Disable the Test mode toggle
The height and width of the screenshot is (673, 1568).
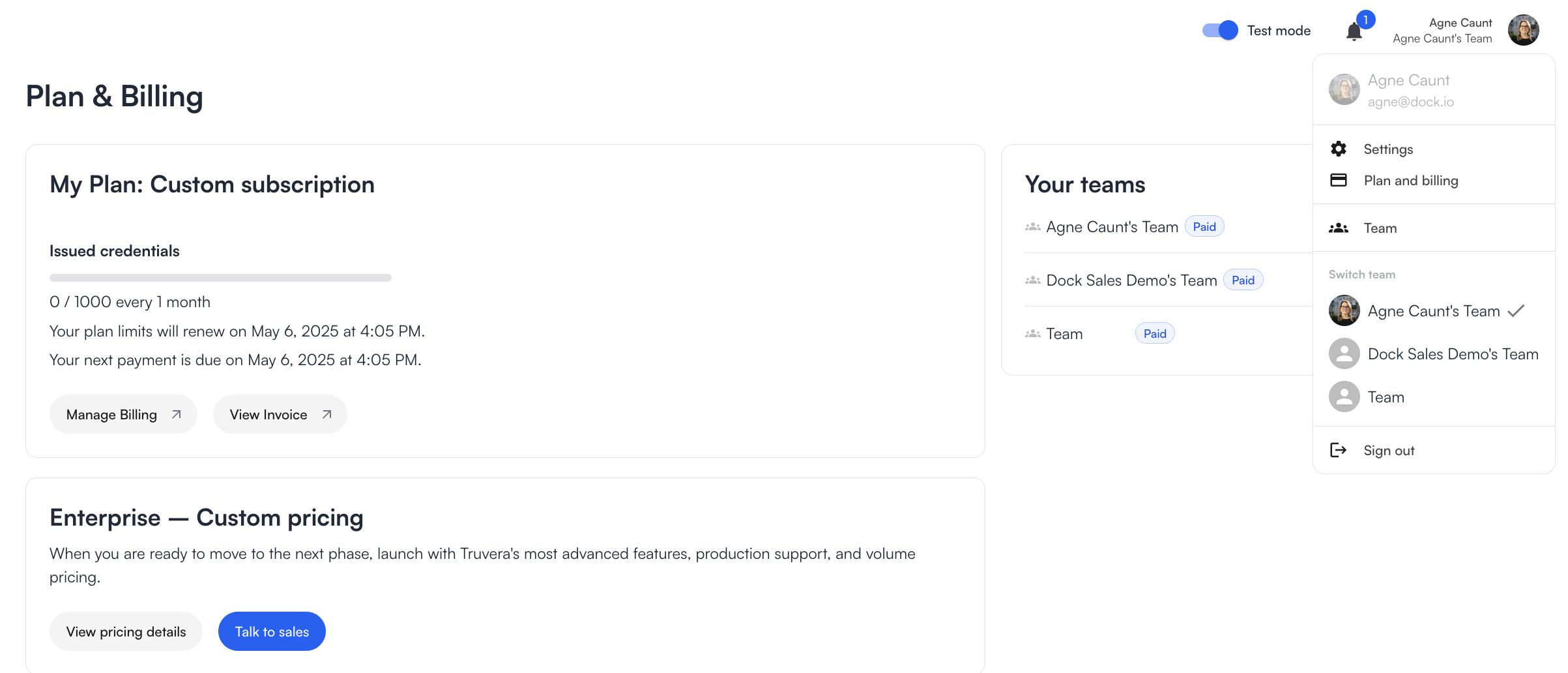[1219, 31]
